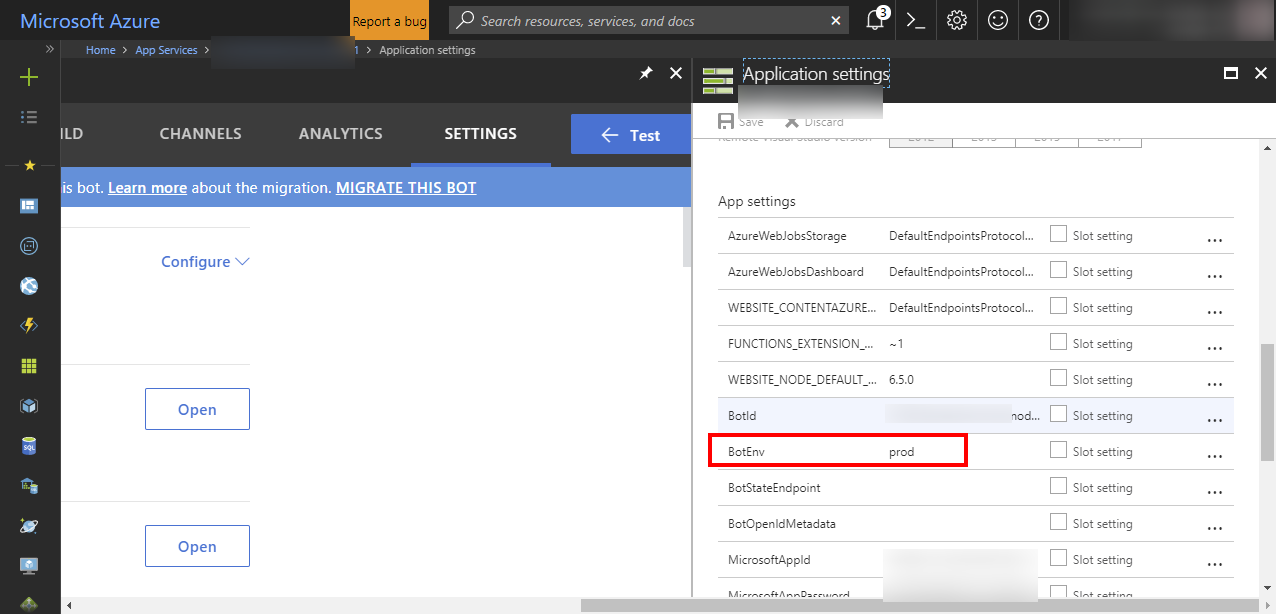Image resolution: width=1276 pixels, height=614 pixels.
Task: Save the application settings
Action: [742, 121]
